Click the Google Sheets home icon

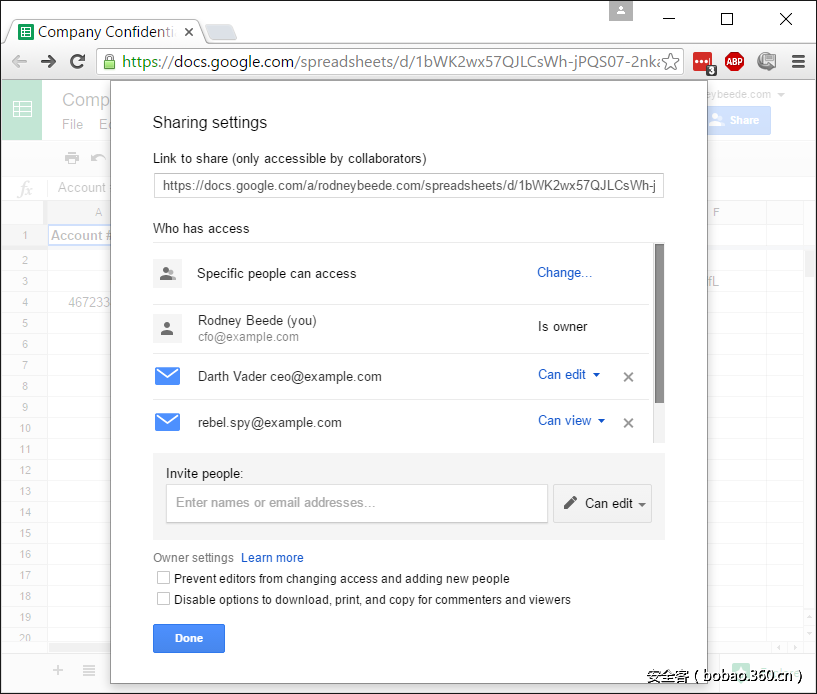coord(22,109)
